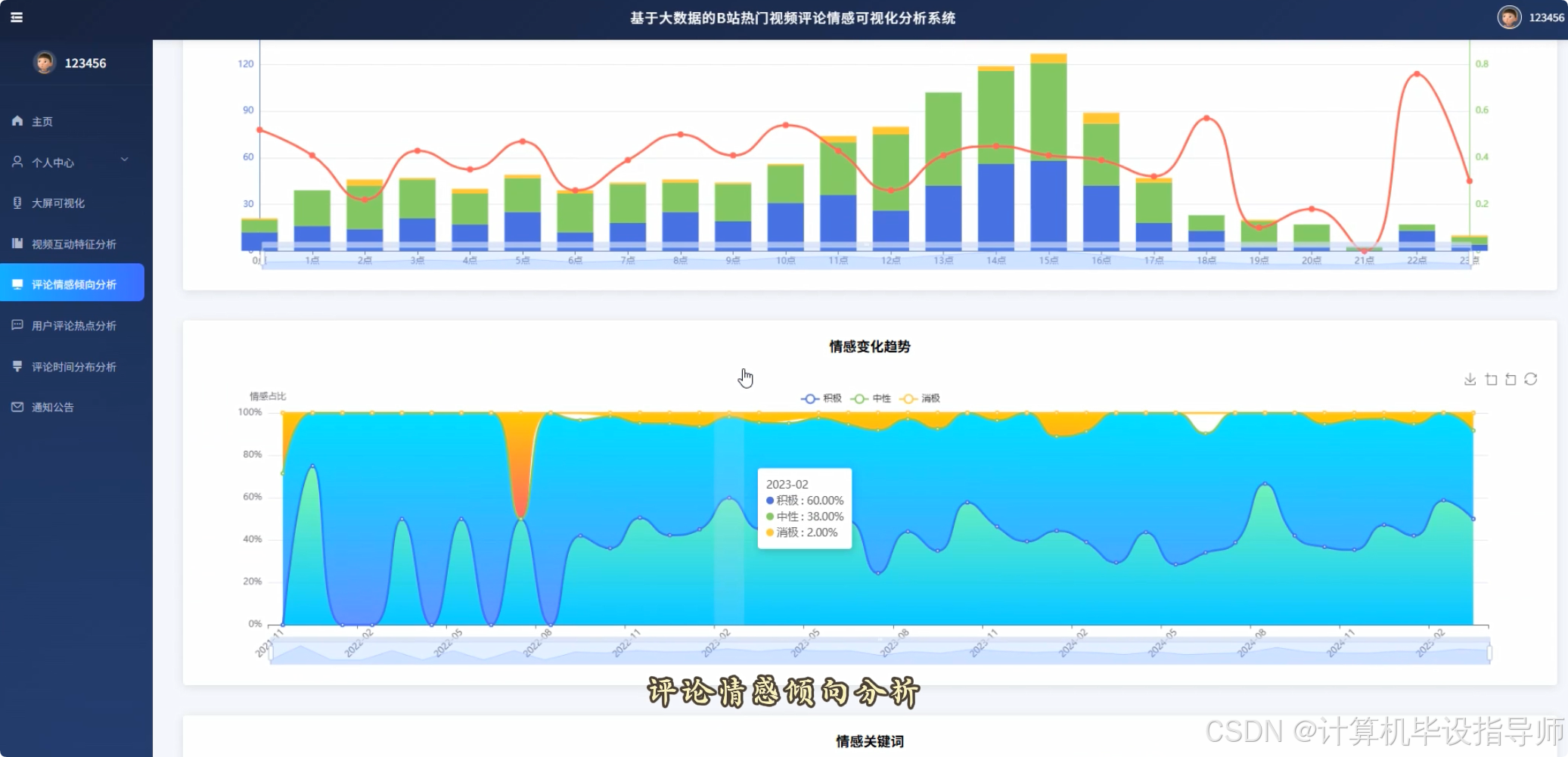1568x757 pixels.
Task: Open the 评论时间分布分析 page
Action: tap(73, 366)
